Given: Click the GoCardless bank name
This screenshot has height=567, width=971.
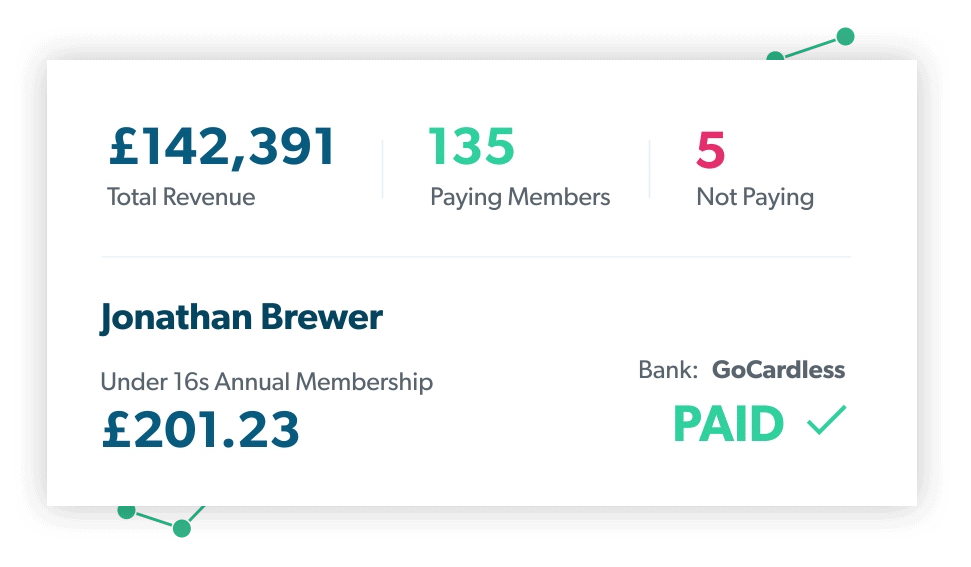Looking at the screenshot, I should coord(778,370).
